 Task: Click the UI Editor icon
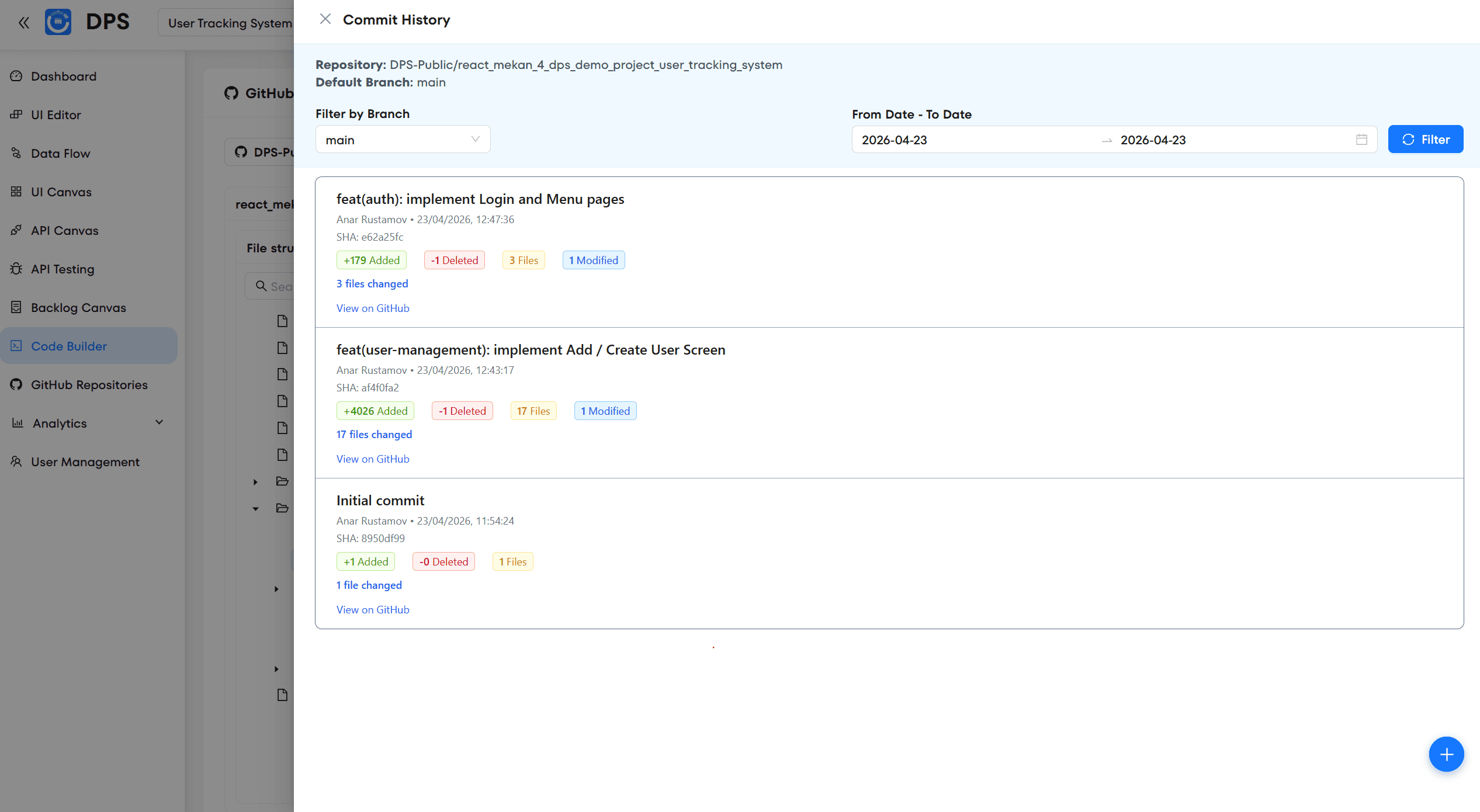pyautogui.click(x=16, y=114)
